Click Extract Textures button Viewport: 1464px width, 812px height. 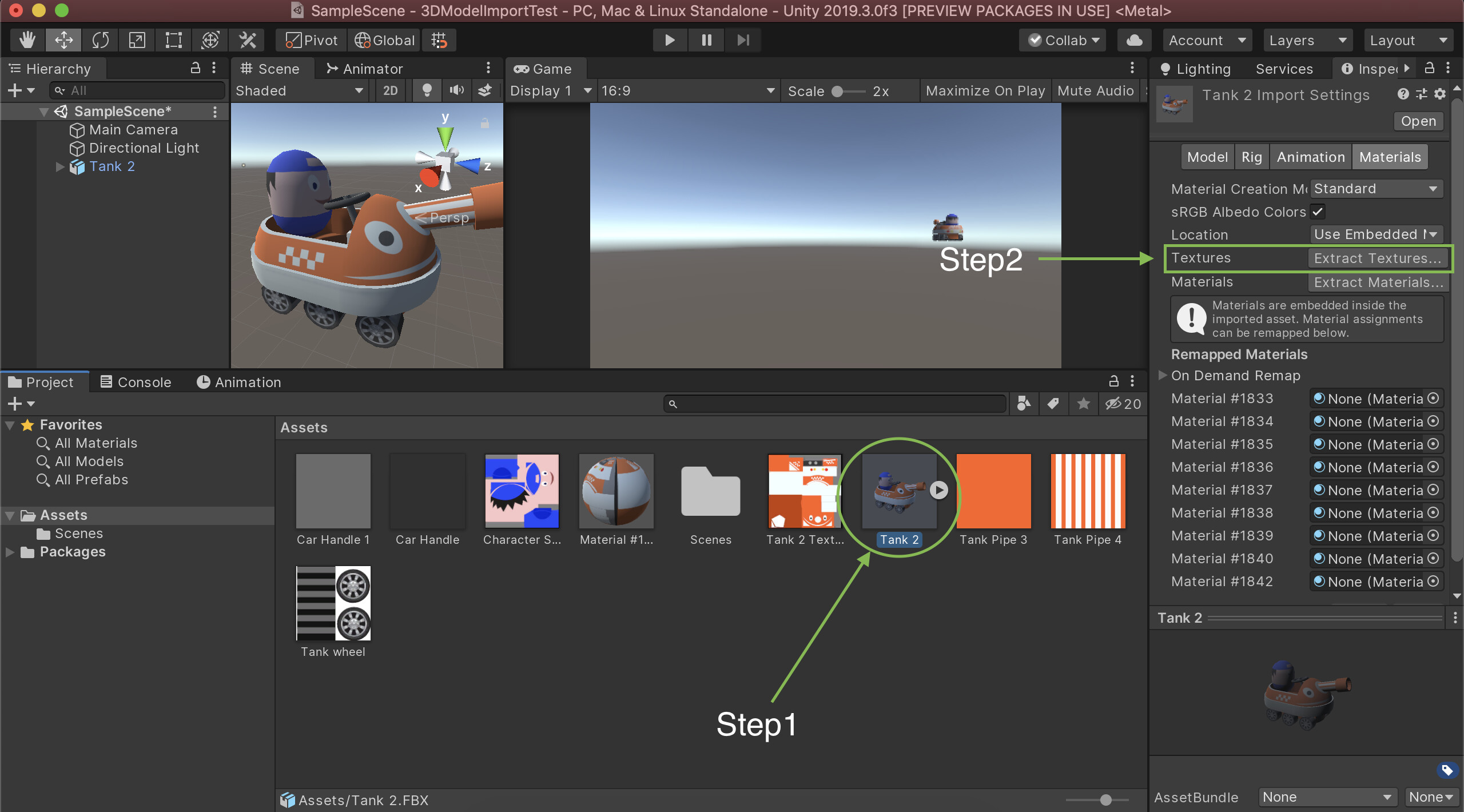click(x=1377, y=258)
